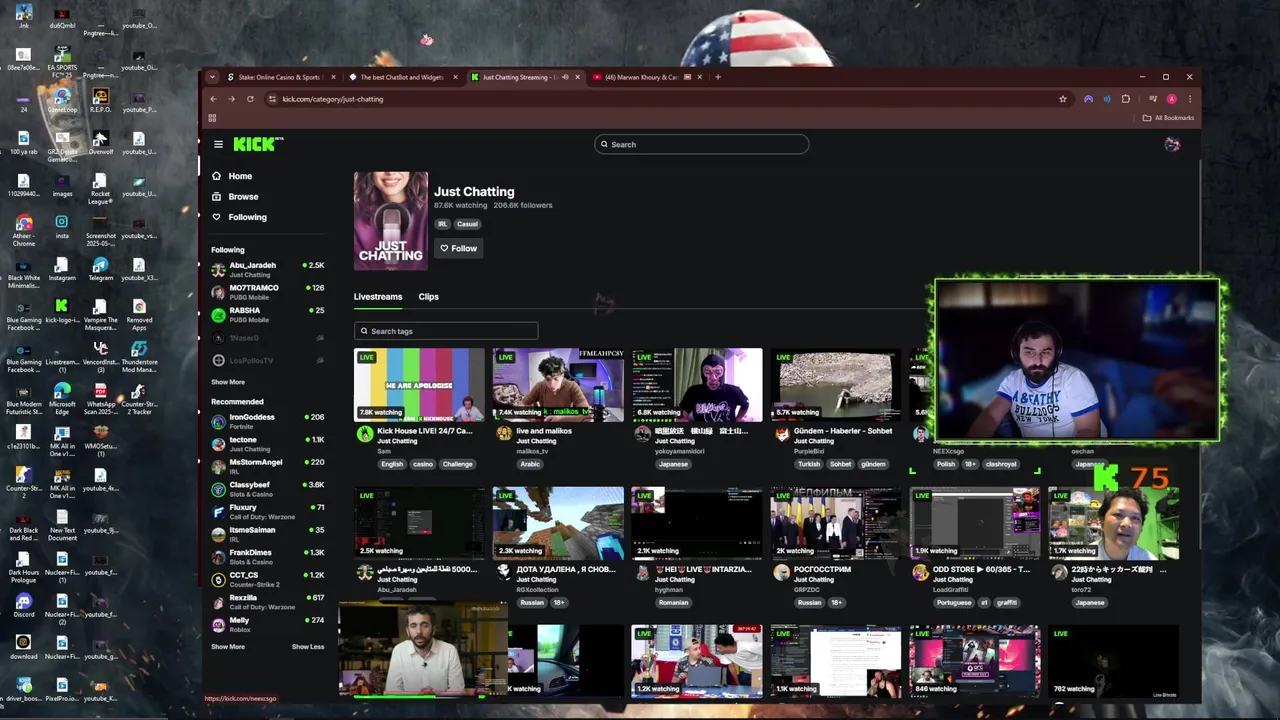This screenshot has height=720, width=1280.
Task: Click the green KICK logo
Action: click(257, 144)
